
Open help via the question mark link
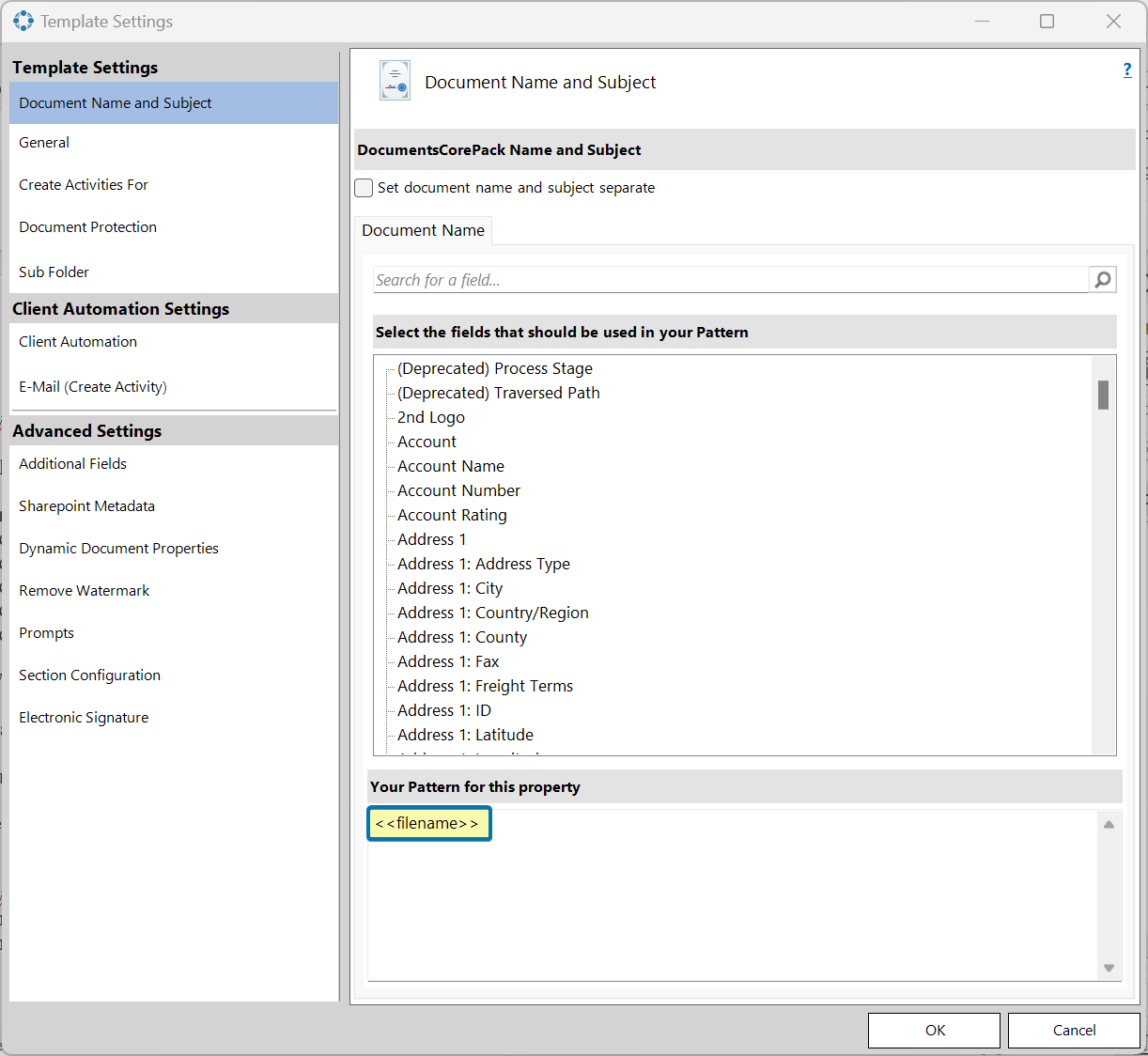click(x=1127, y=70)
